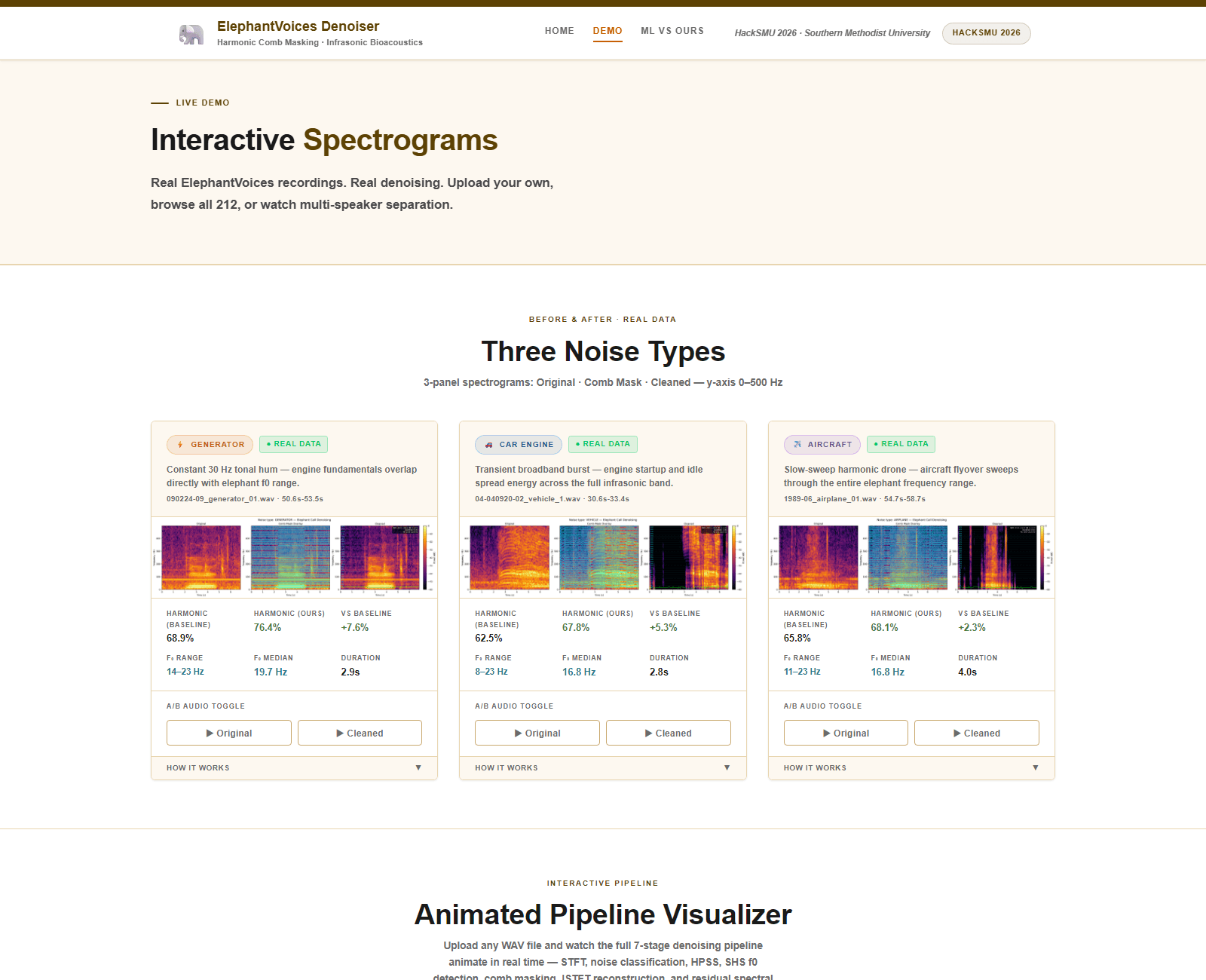The width and height of the screenshot is (1206, 980).
Task: Select filename 090224-09_generator_01.wav text
Action: (x=220, y=499)
